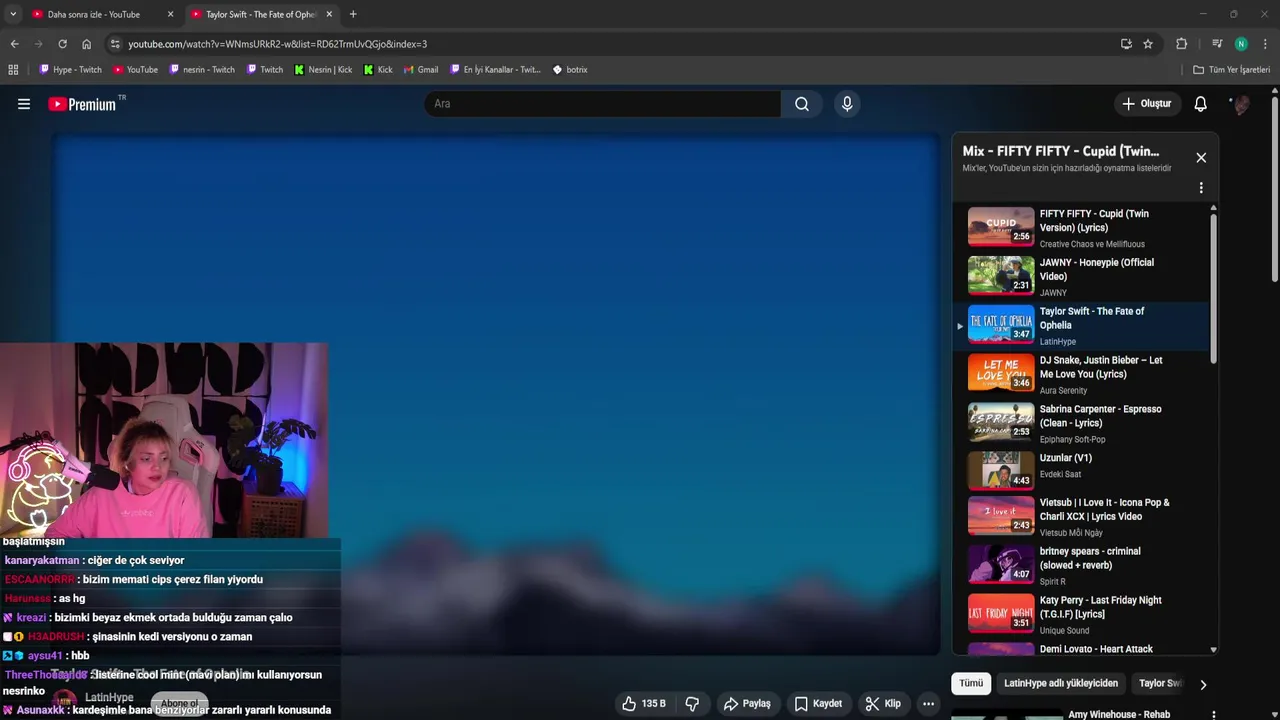Viewport: 1280px width, 720px height.
Task: Open Chrome extensions puzzle icon
Action: [x=1181, y=44]
